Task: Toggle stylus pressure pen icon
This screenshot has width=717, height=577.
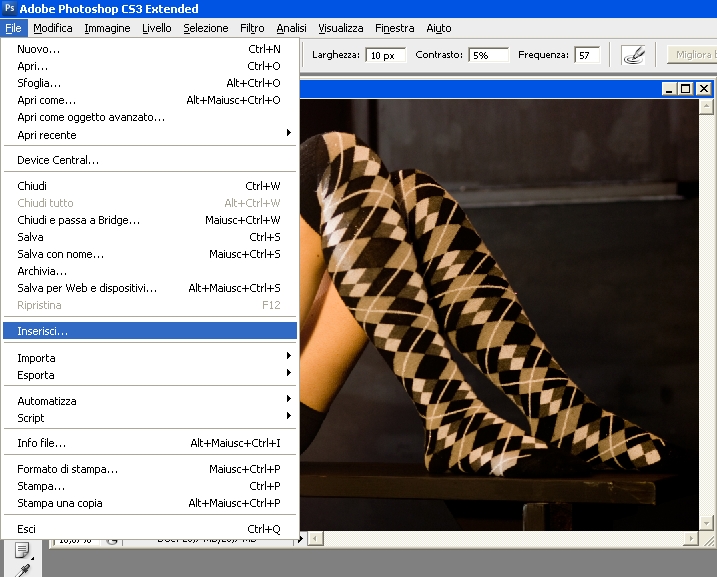Action: pyautogui.click(x=634, y=55)
